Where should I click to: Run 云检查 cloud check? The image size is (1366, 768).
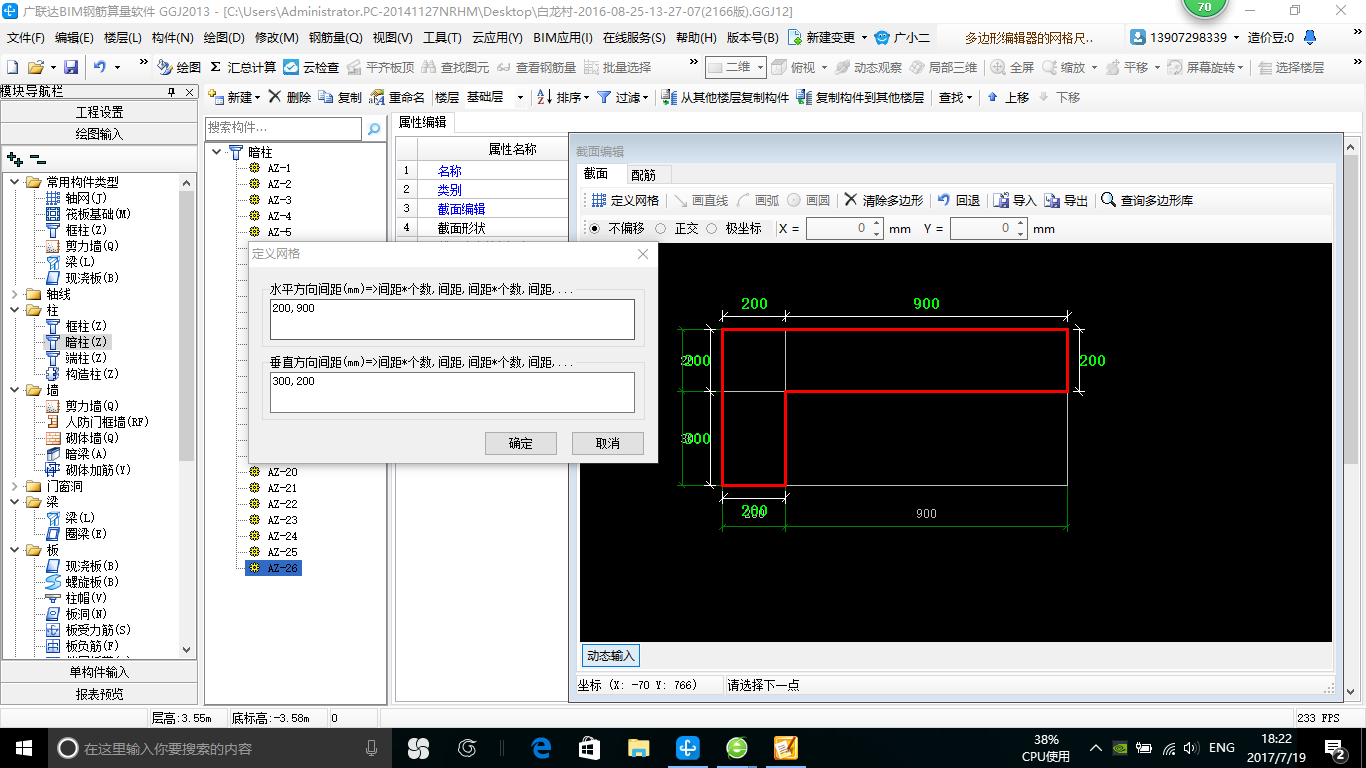311,67
